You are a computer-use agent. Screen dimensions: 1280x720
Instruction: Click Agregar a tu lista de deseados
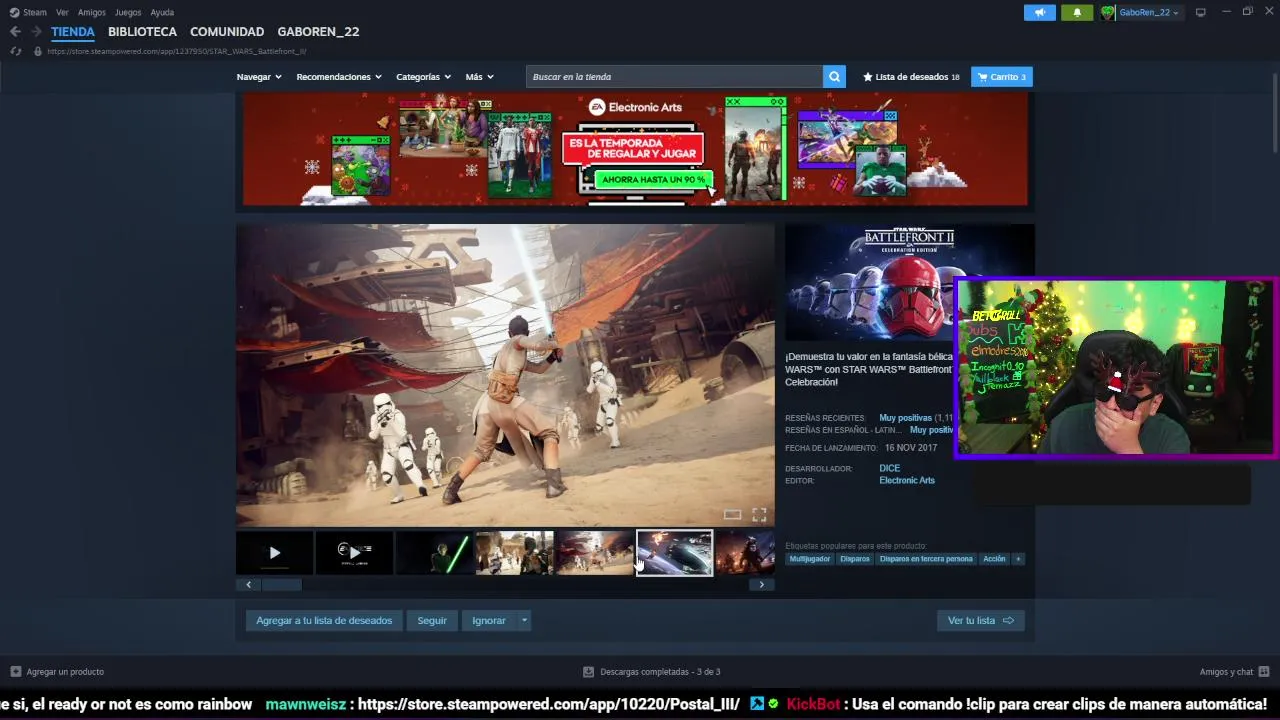(x=324, y=621)
